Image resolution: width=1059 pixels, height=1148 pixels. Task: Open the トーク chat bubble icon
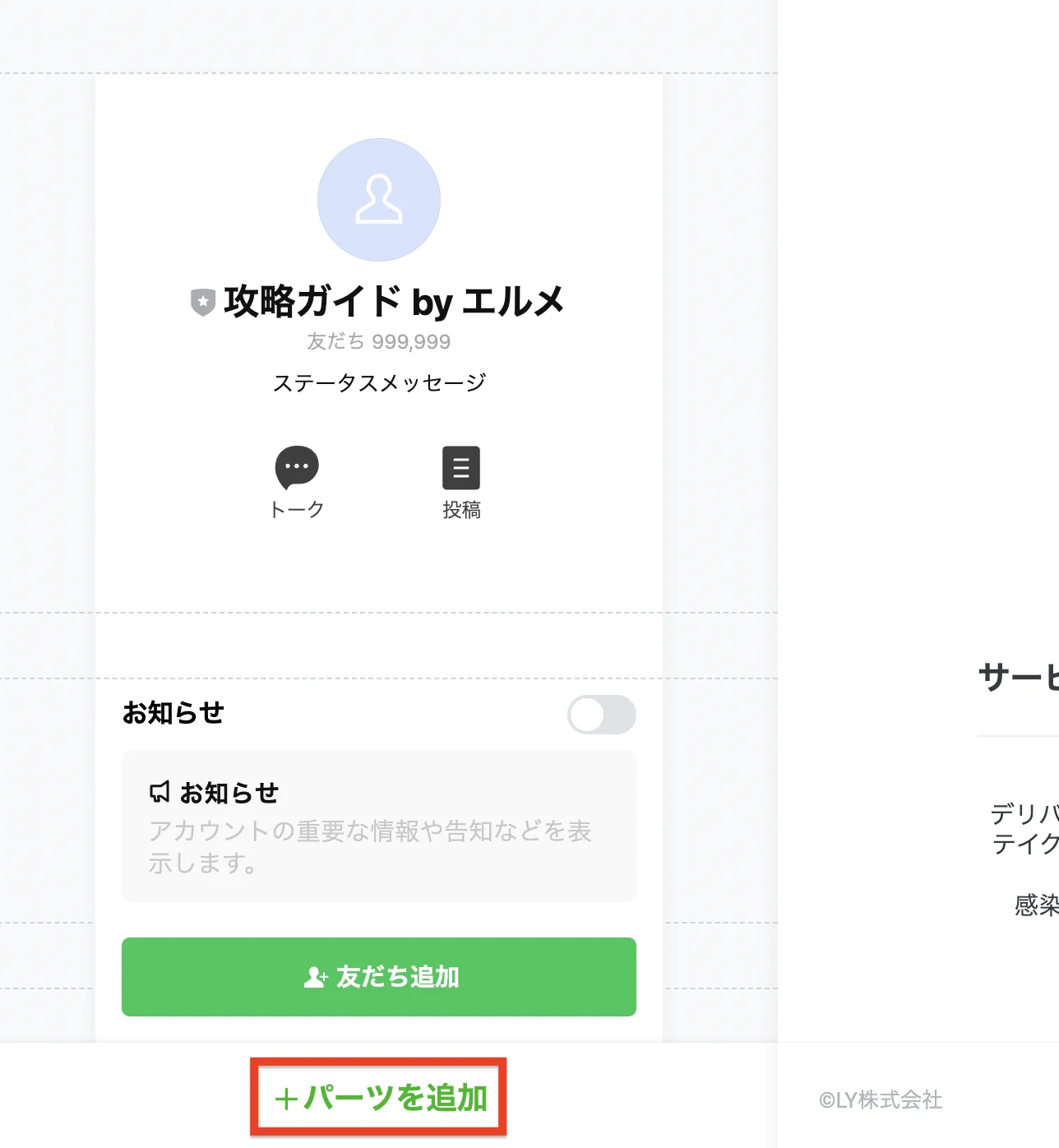tap(297, 467)
